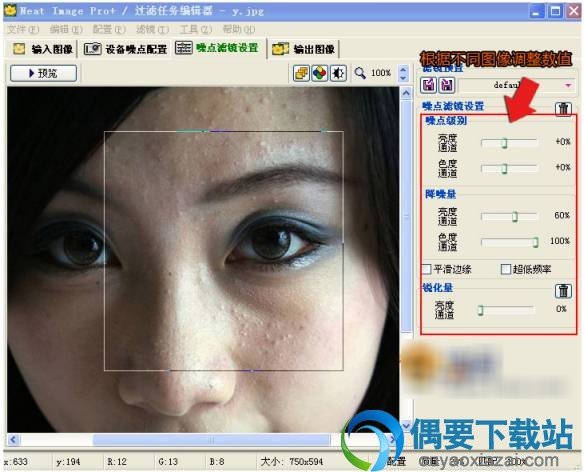Click the B:8 status bar value
This screenshot has height=472, width=584.
[x=216, y=462]
